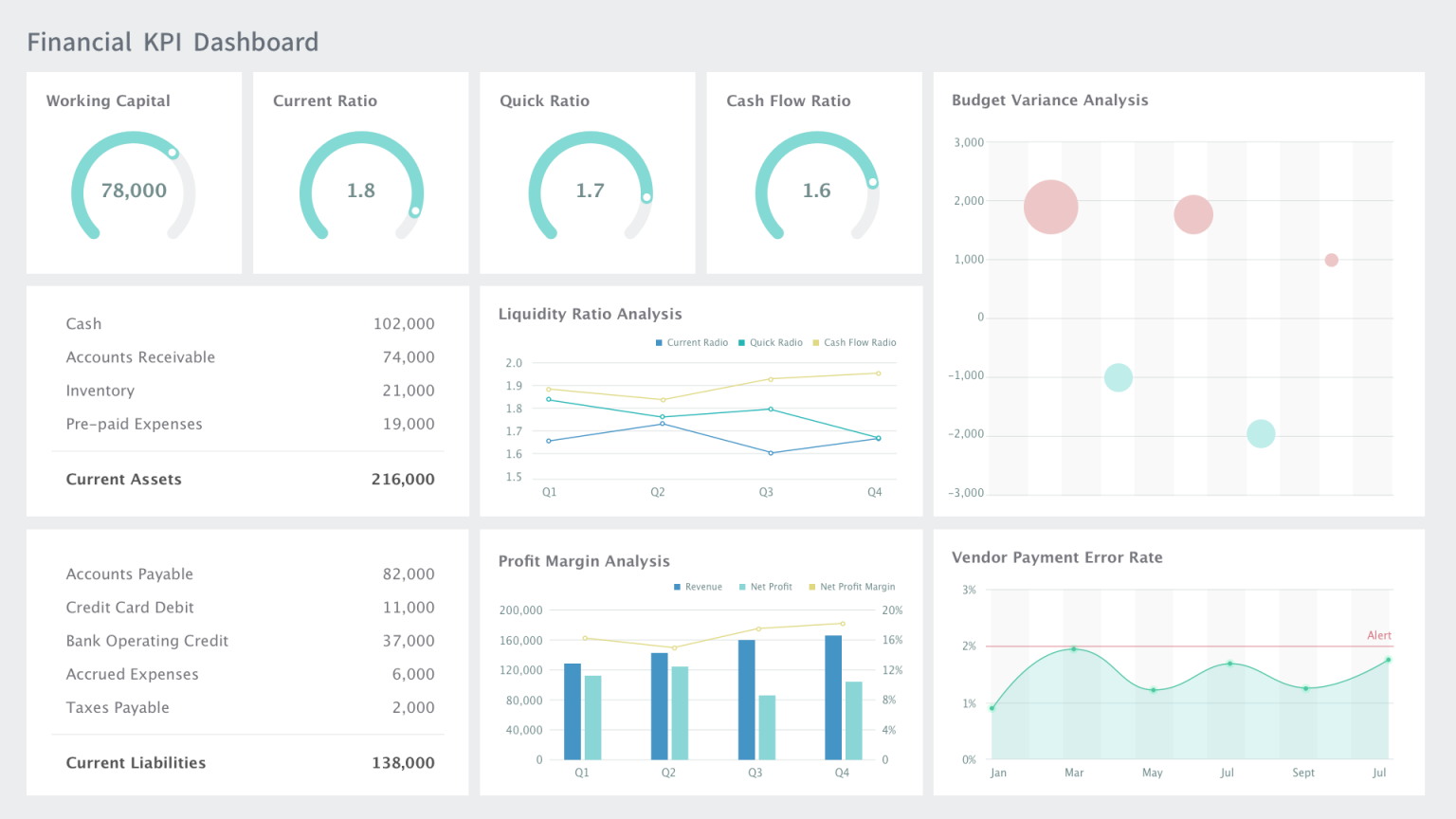Click the Cash Flow Ratio gauge showing 1.6
This screenshot has width=1456, height=819.
(815, 190)
